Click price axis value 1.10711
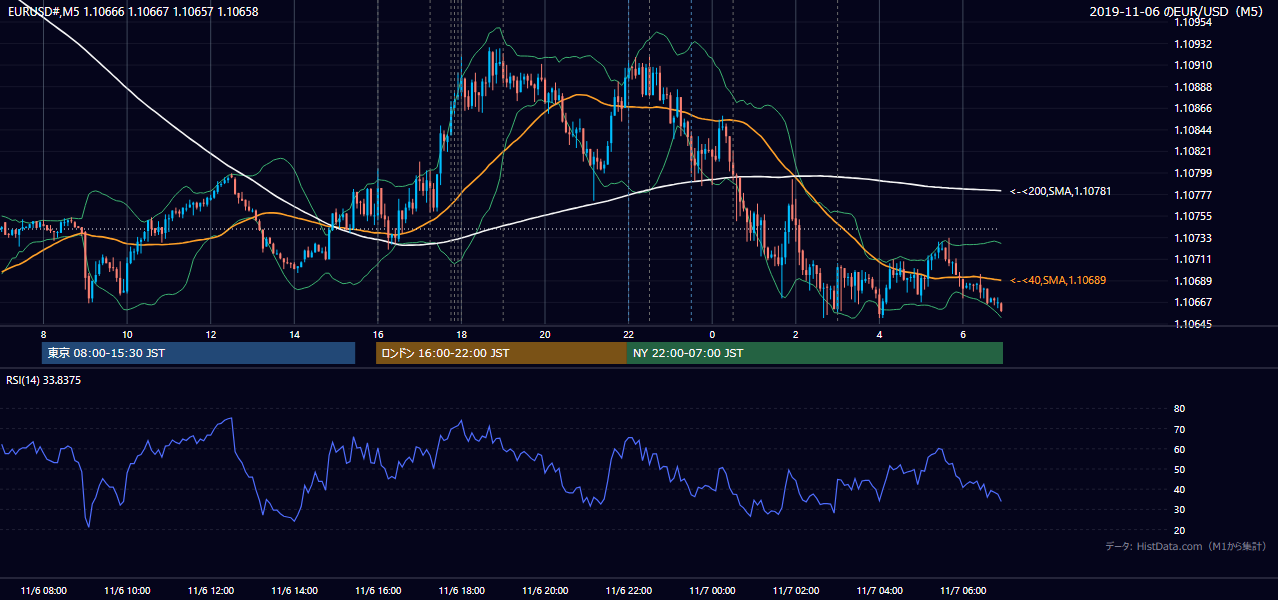The image size is (1278, 600). coord(1192,259)
